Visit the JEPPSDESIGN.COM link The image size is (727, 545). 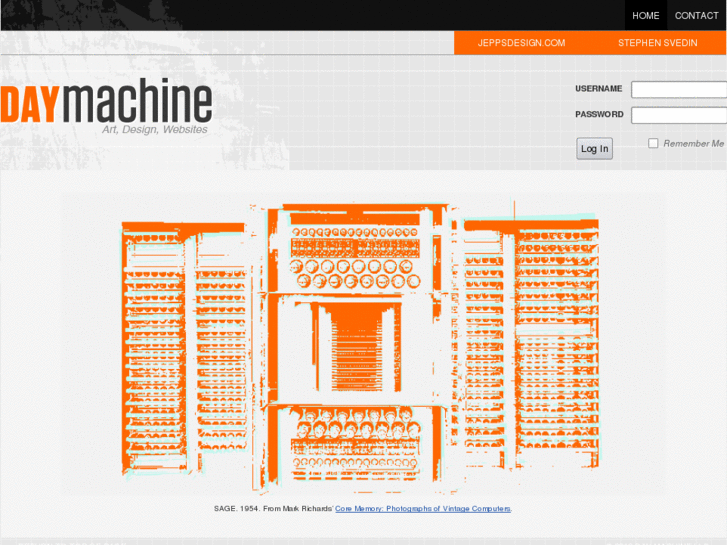tap(522, 43)
